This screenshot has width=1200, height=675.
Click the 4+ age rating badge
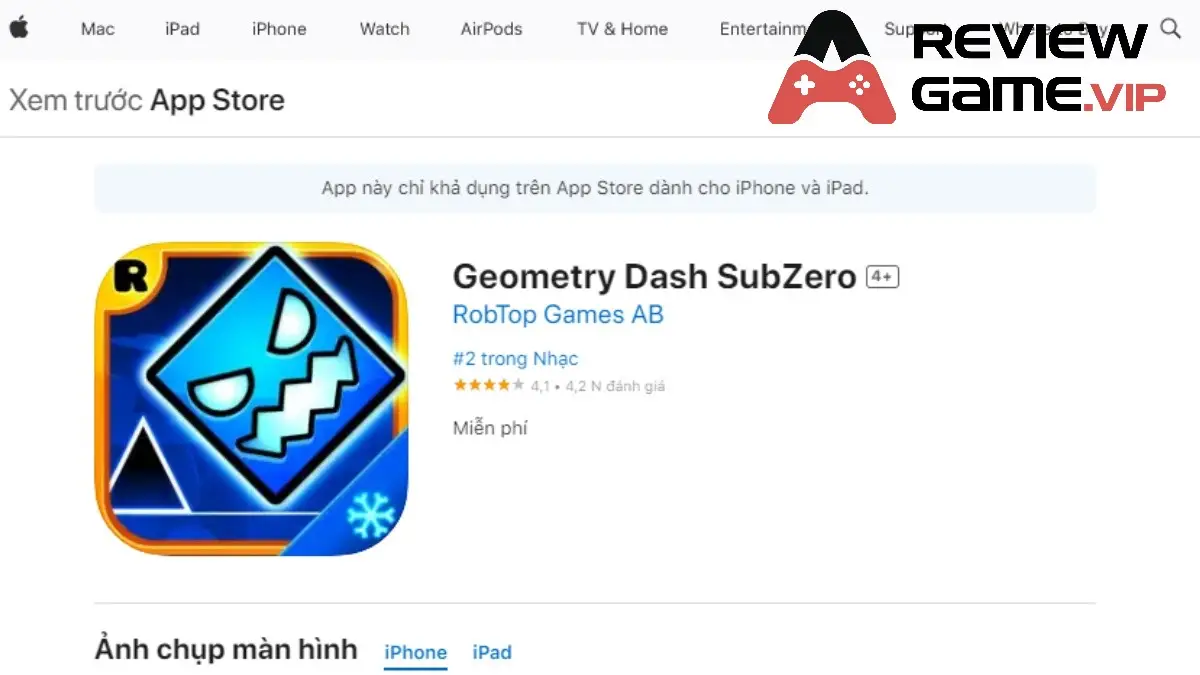(882, 277)
